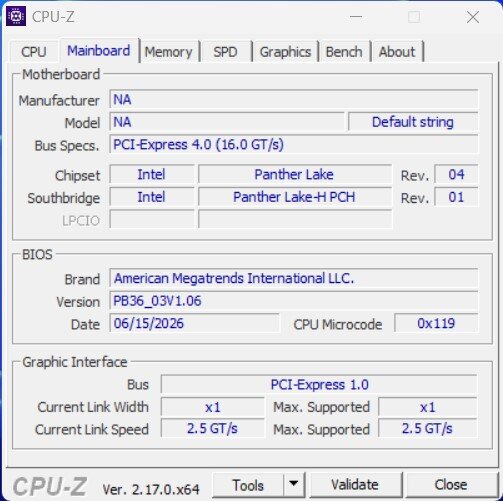
Task: Minimize the CPU-Z window
Action: [356, 17]
